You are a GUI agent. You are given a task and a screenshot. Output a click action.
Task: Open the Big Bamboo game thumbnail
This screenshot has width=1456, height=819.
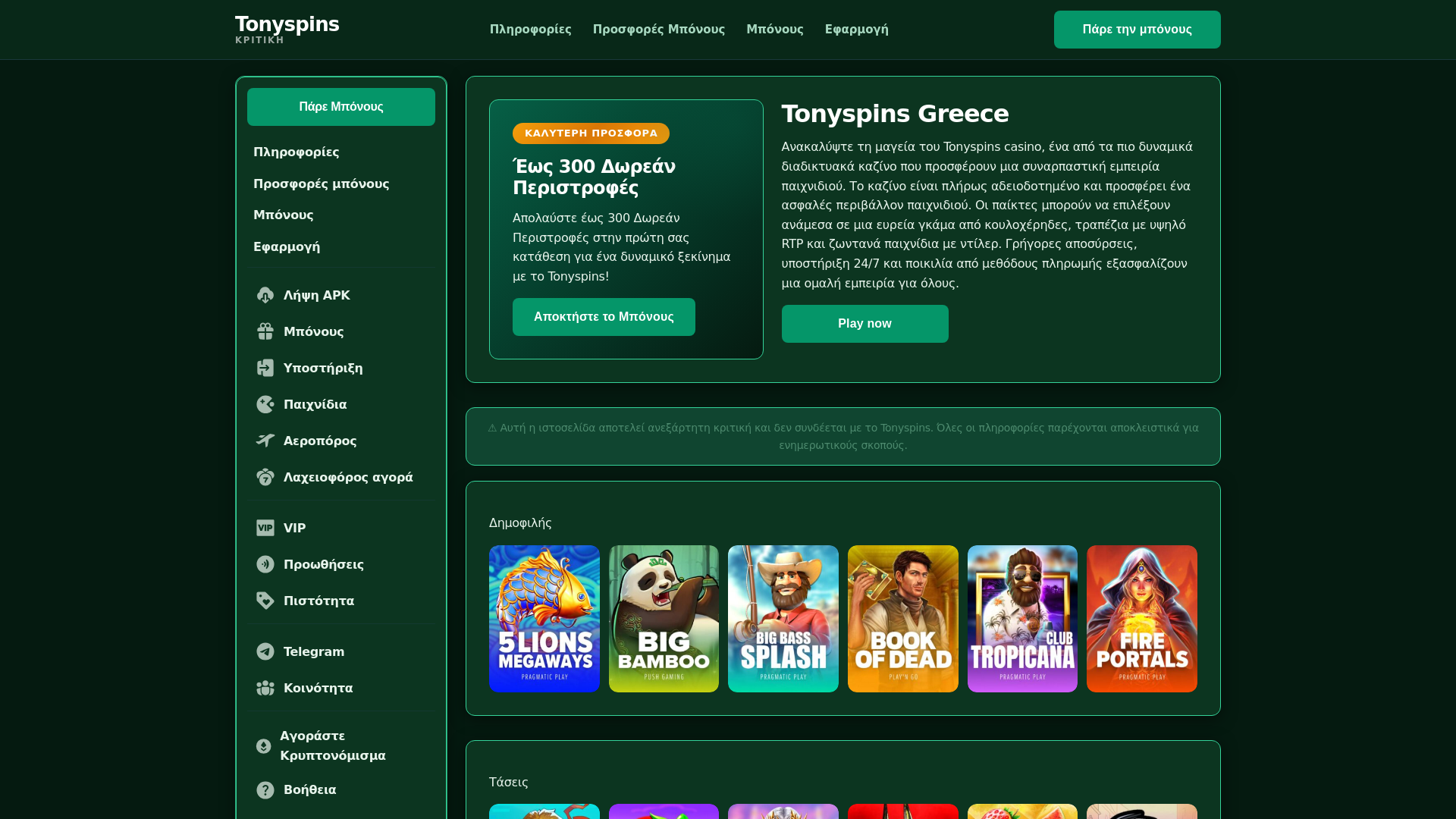click(x=664, y=619)
